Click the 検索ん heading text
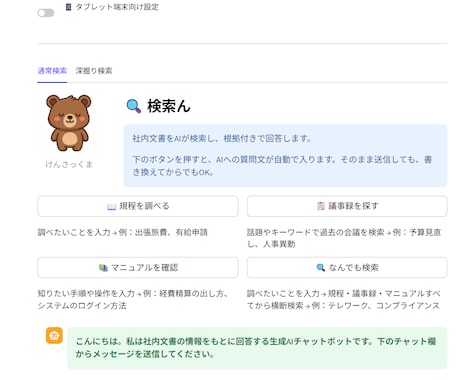This screenshot has width=460, height=380. coord(169,106)
